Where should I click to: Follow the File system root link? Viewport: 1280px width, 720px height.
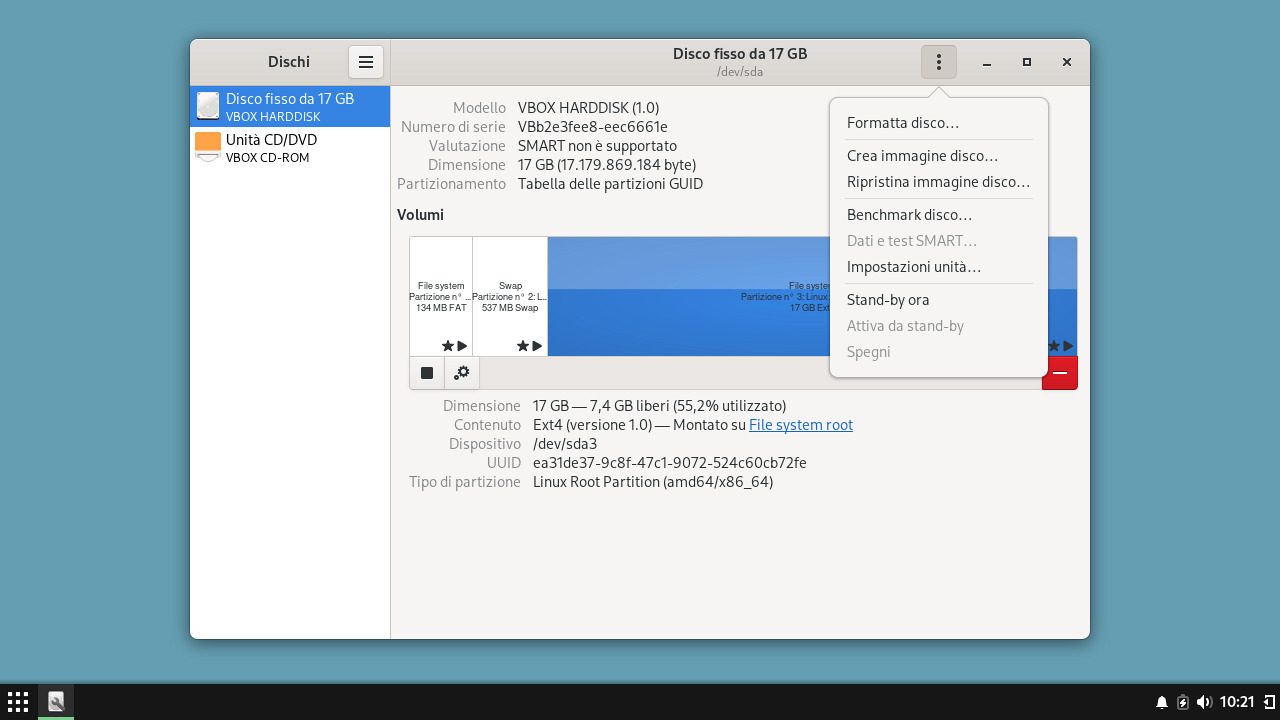[800, 425]
